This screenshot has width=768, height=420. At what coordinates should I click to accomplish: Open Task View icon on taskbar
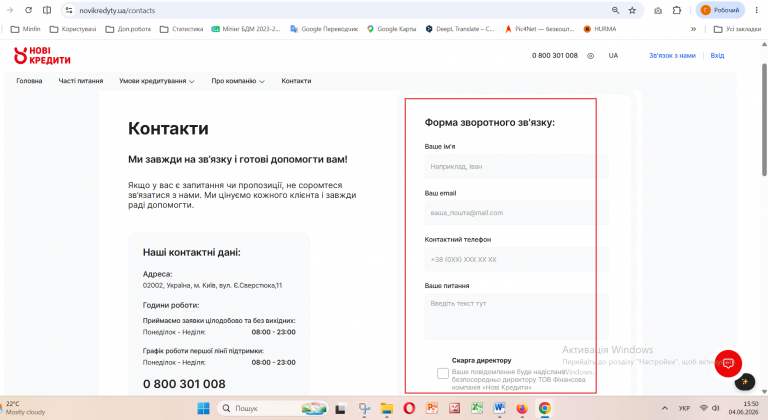point(341,408)
